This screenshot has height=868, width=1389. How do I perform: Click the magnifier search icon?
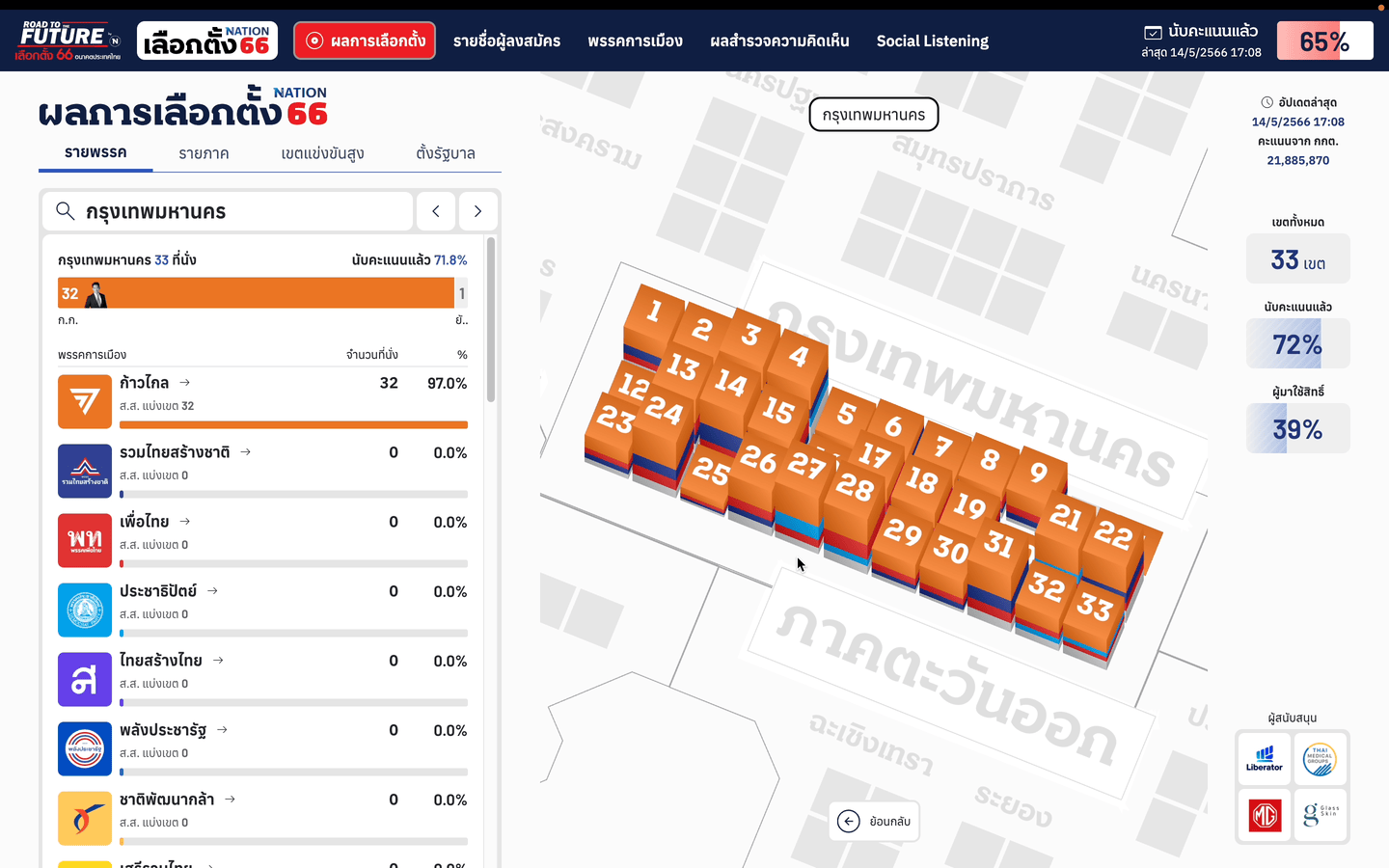[65, 211]
